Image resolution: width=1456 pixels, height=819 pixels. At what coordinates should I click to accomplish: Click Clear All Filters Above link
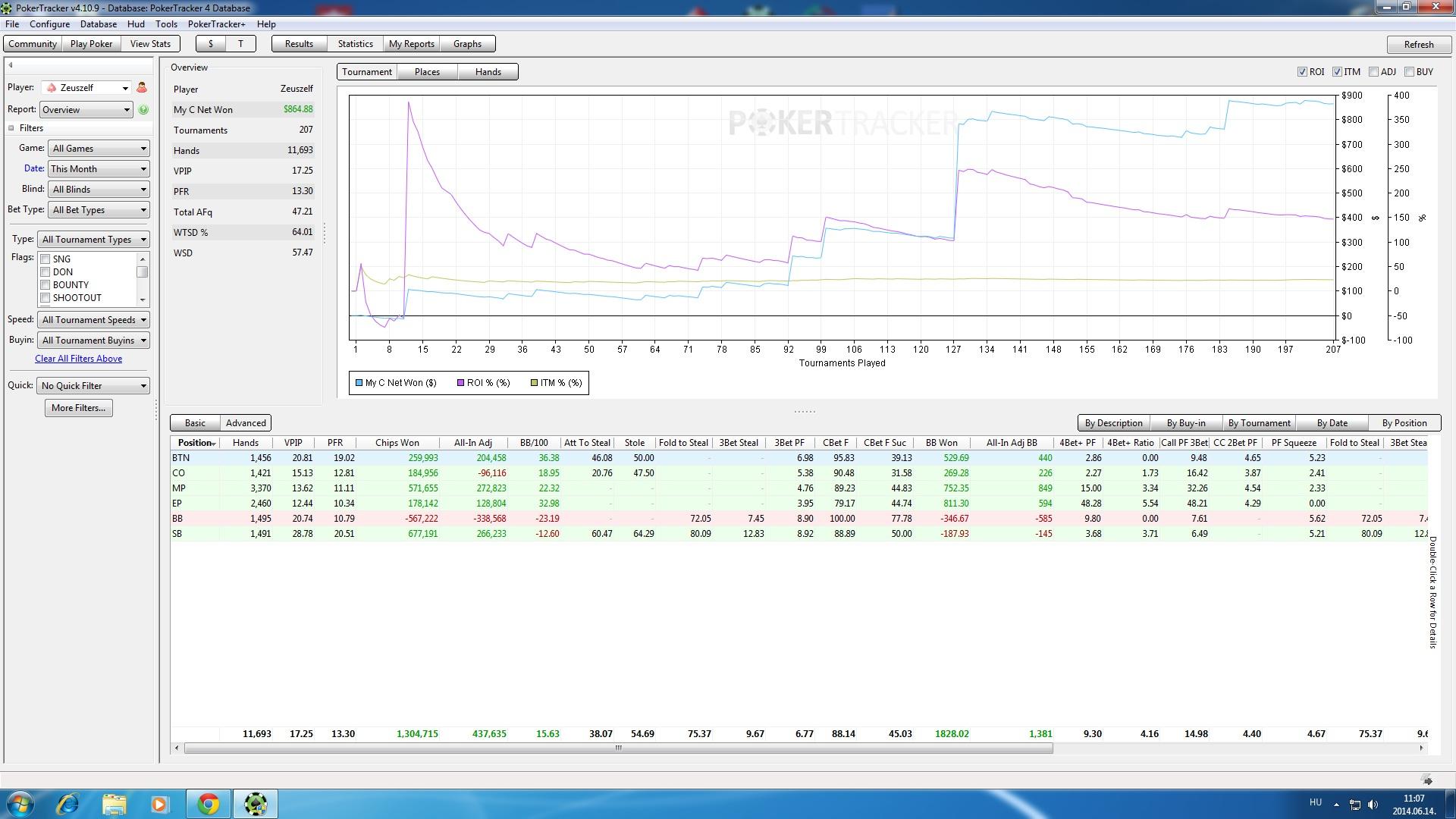[x=78, y=359]
